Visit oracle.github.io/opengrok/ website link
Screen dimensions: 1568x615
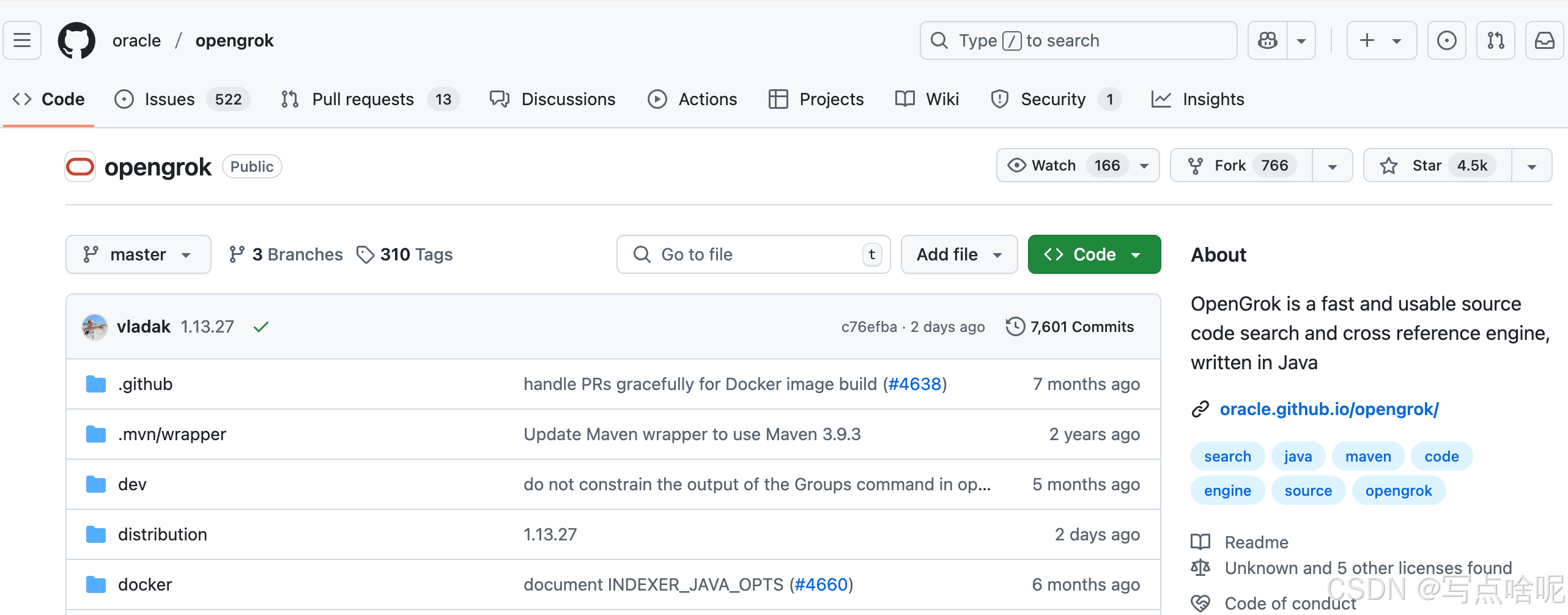(x=1329, y=409)
